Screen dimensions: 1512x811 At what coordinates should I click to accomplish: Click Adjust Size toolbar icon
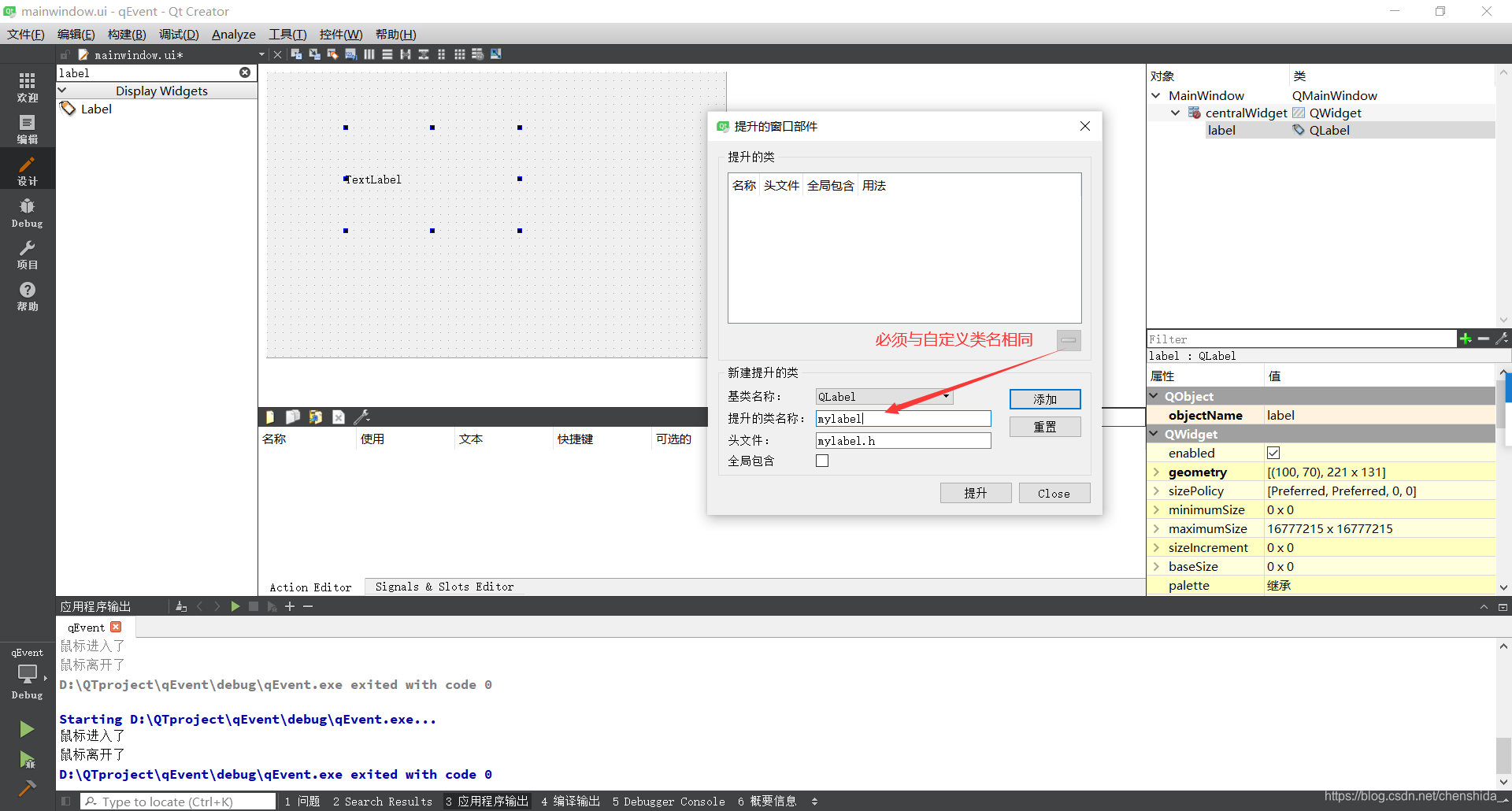click(x=495, y=54)
